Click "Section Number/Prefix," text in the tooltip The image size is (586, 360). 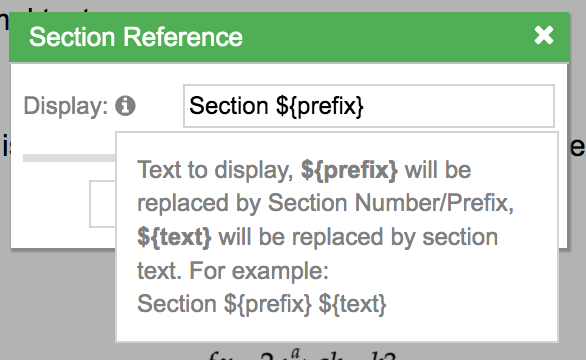[391, 204]
